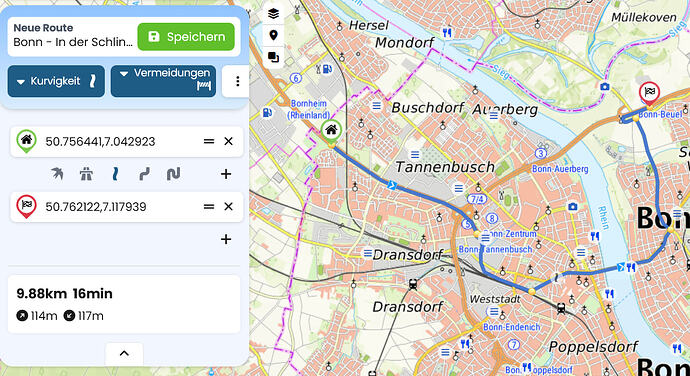Select the motorway routing mode icon

pyautogui.click(x=86, y=174)
